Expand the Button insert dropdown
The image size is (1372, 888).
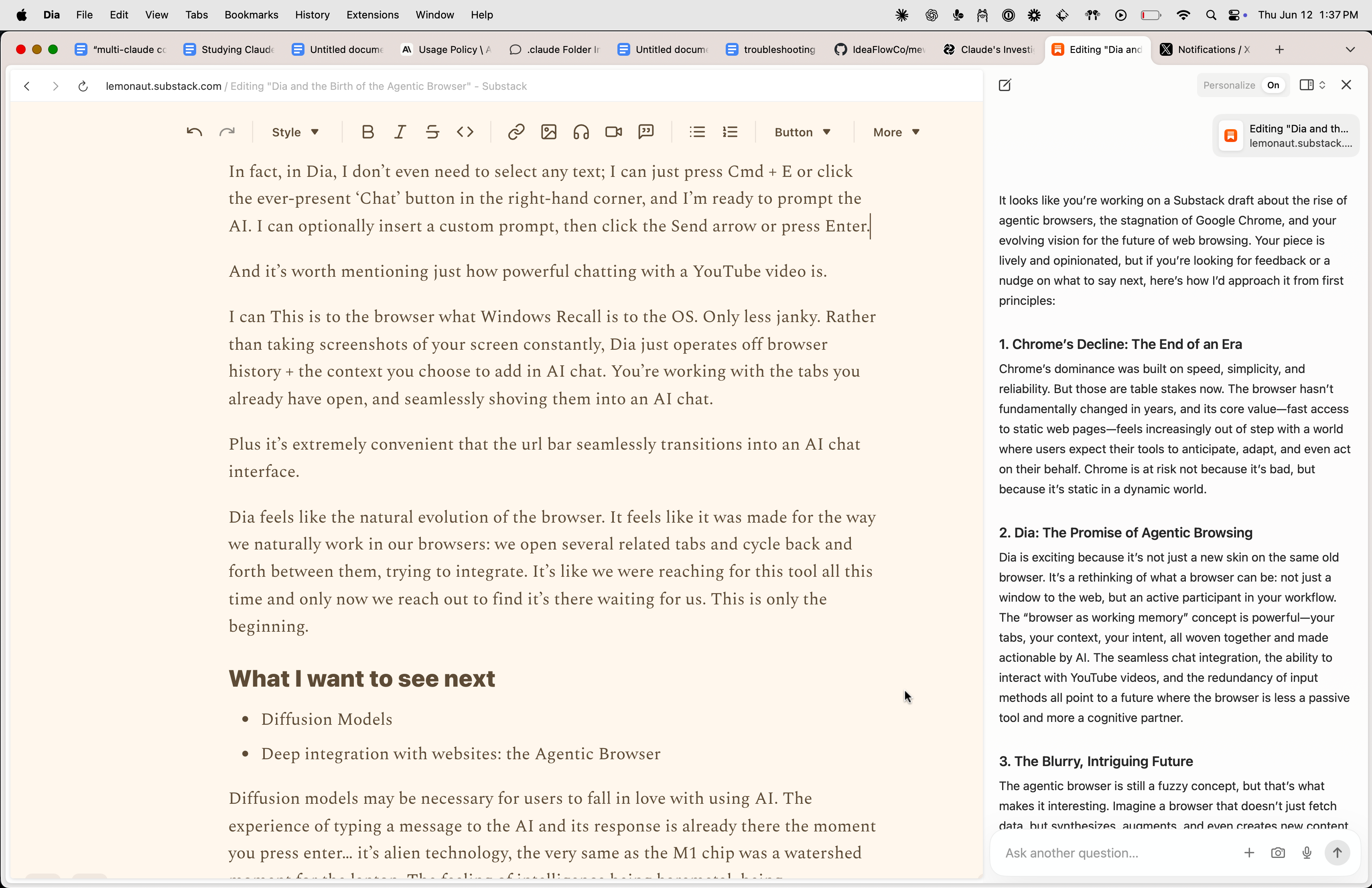(x=802, y=132)
